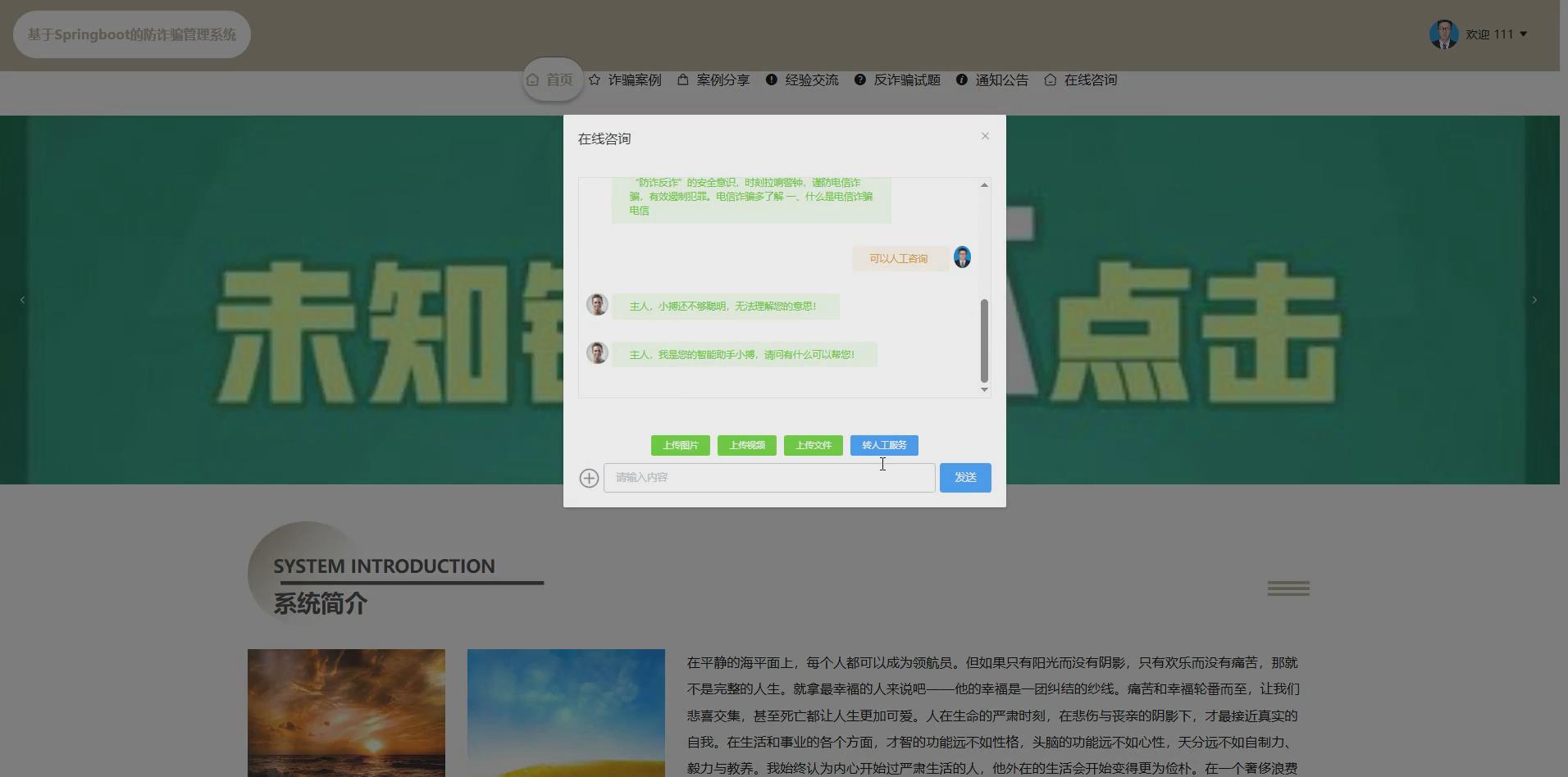Click the info icon next to 通知公告
The width and height of the screenshot is (1568, 777).
point(961,80)
